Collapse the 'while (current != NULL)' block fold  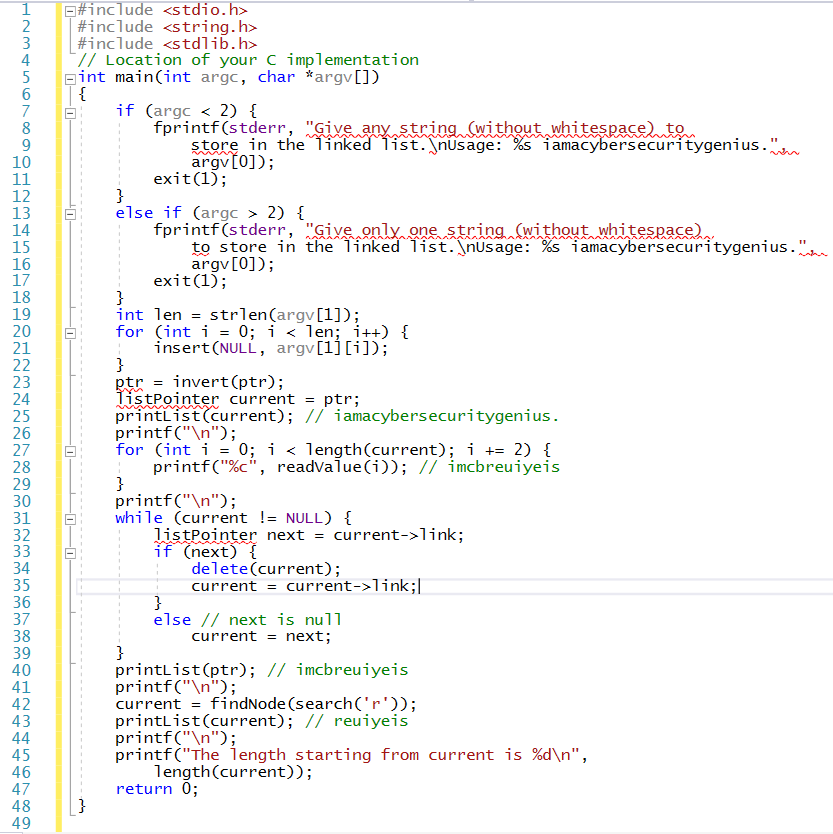click(70, 520)
